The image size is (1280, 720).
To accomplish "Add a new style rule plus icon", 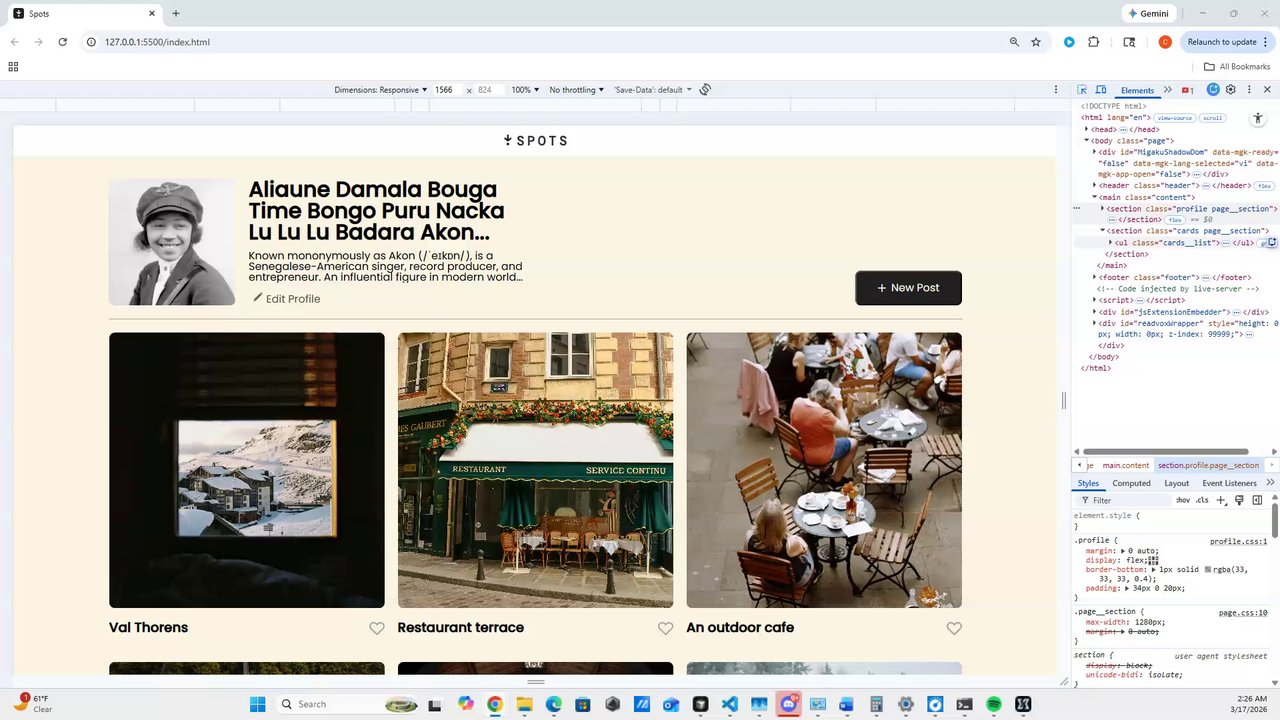I will point(1221,500).
